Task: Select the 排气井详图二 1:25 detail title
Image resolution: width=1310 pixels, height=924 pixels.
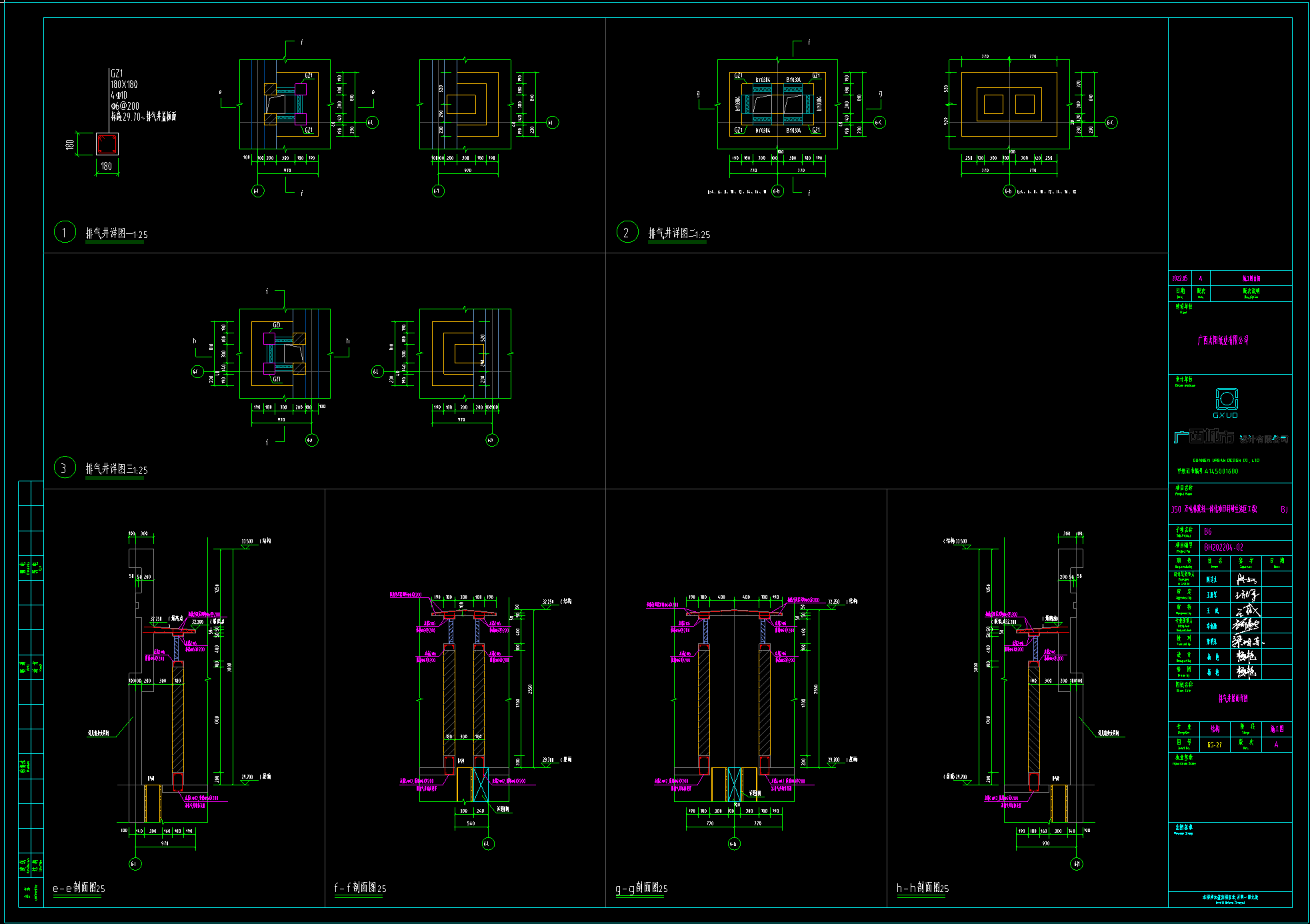Action: [x=679, y=233]
